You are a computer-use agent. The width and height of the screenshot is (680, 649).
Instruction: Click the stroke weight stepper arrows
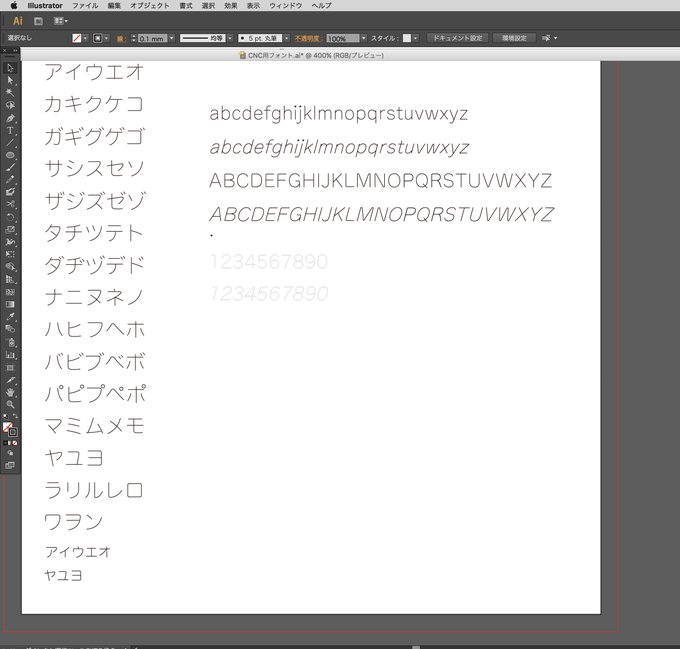tap(134, 38)
